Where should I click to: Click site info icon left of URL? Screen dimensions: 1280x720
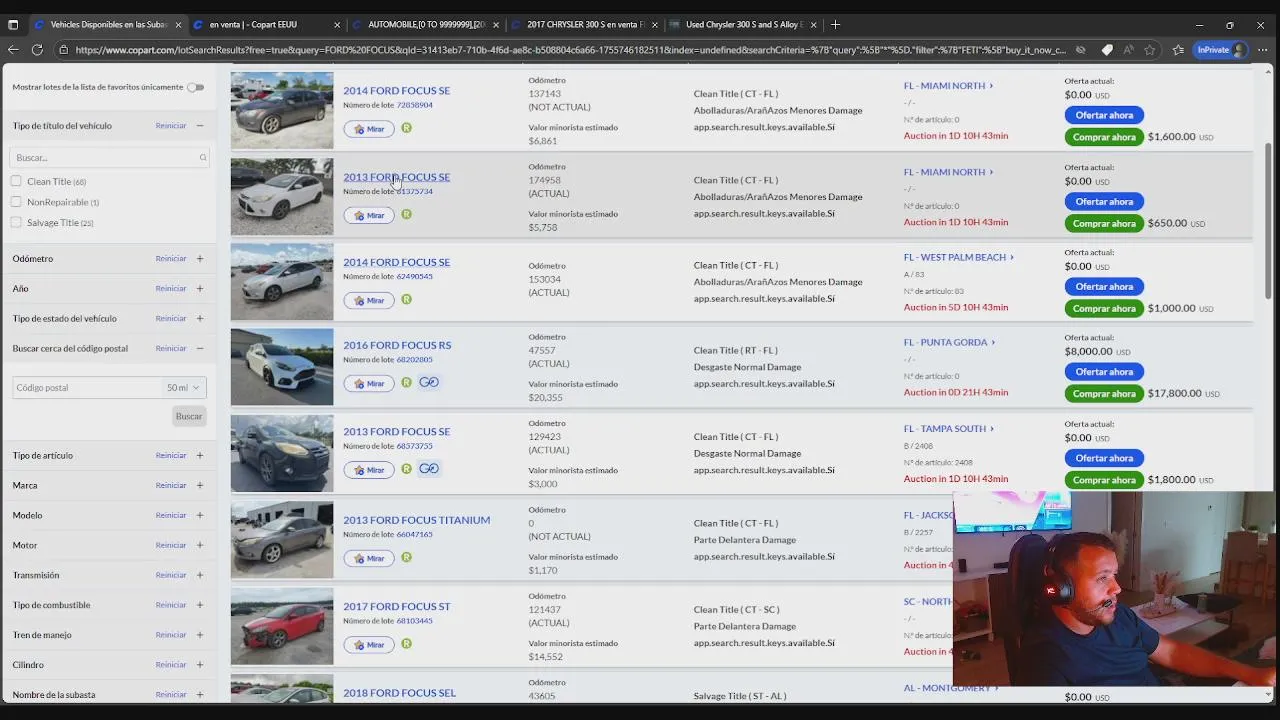(x=63, y=49)
